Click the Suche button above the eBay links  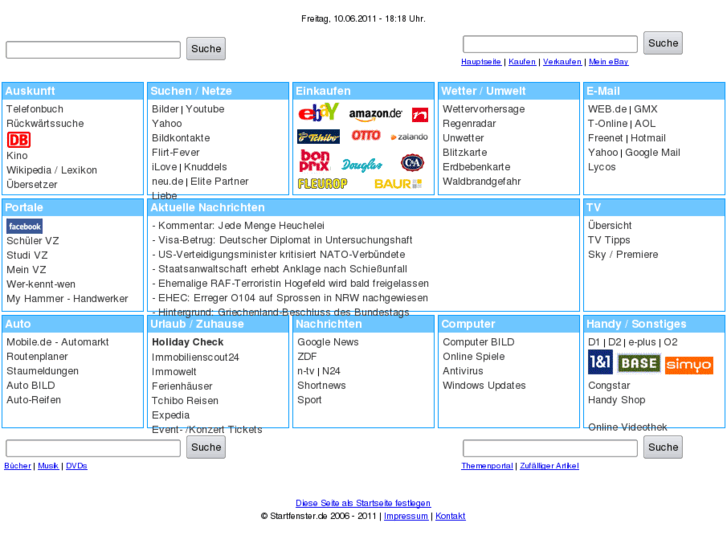[x=663, y=43]
